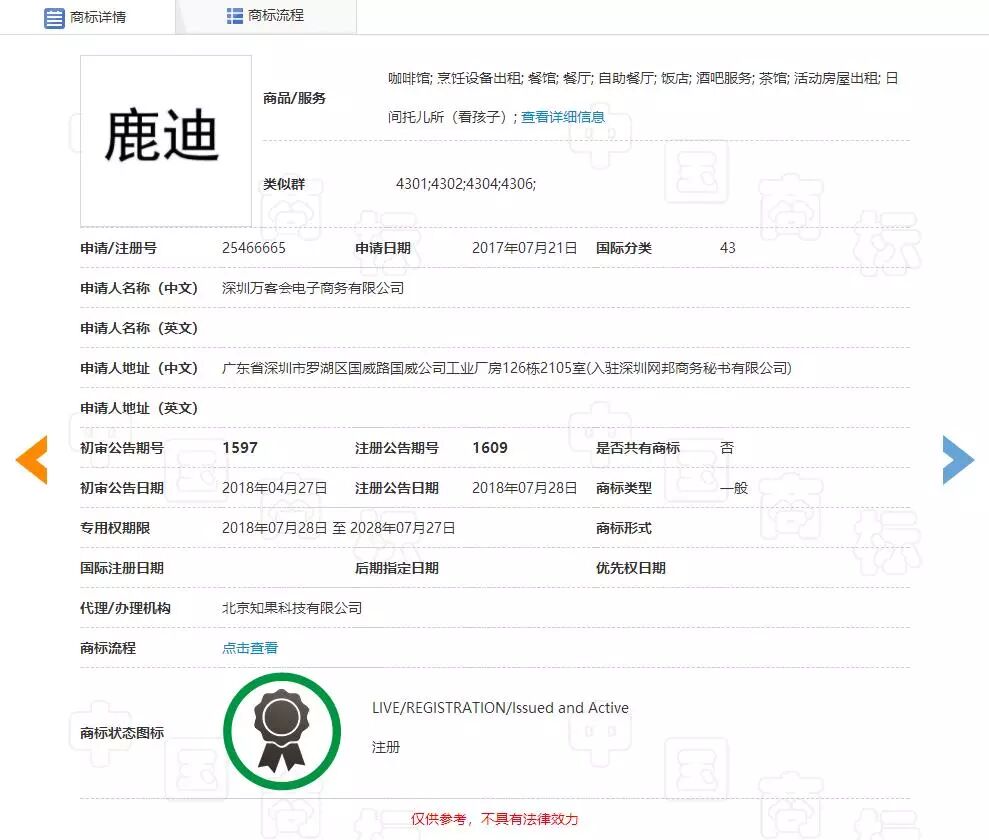This screenshot has height=840, width=989.
Task: Click the applicant address starting 广东省深圳市罗湖区
Action: click(x=506, y=368)
